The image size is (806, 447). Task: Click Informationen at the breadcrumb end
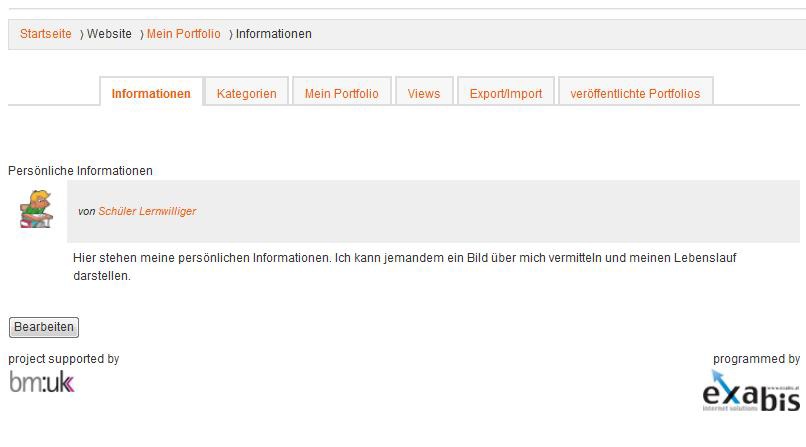(x=273, y=34)
